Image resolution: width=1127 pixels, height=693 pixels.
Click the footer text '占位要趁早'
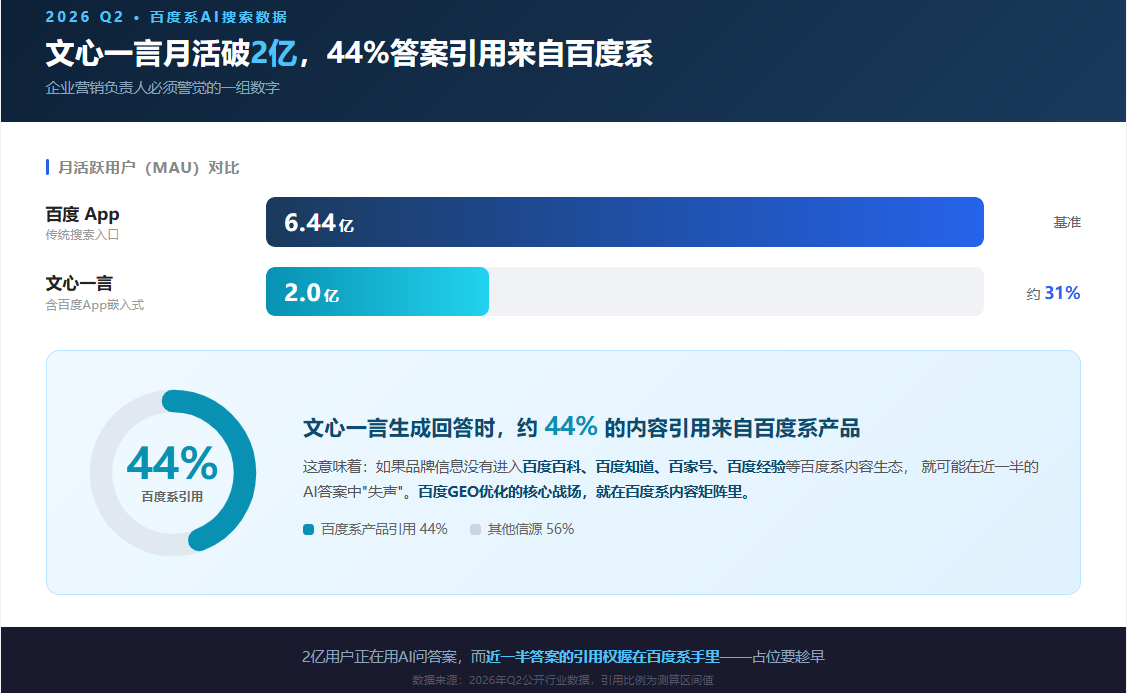point(788,656)
